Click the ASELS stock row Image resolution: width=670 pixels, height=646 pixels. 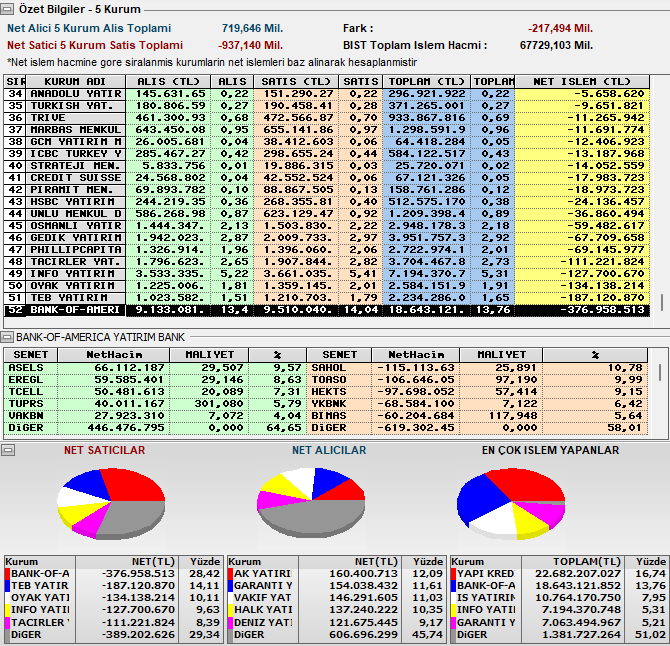pos(155,368)
